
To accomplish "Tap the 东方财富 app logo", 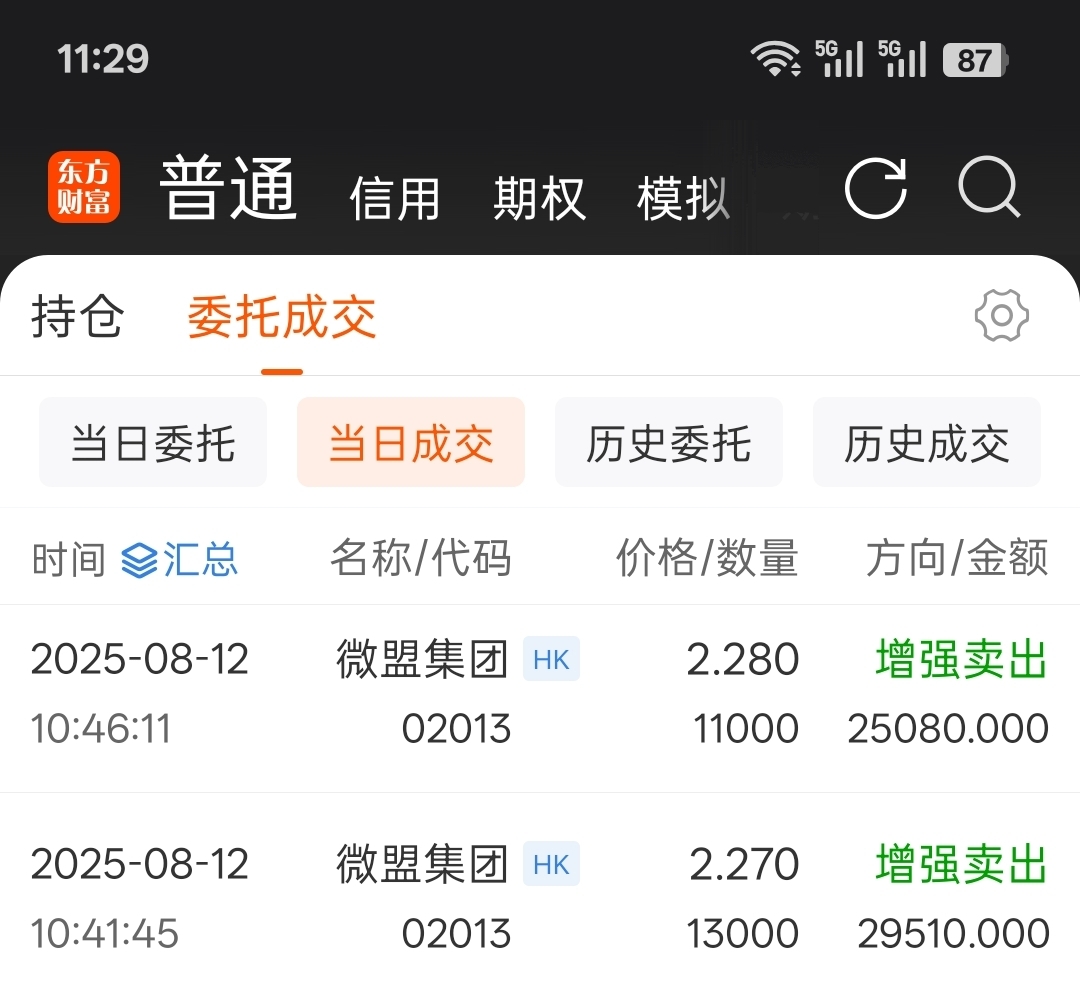I will click(84, 187).
